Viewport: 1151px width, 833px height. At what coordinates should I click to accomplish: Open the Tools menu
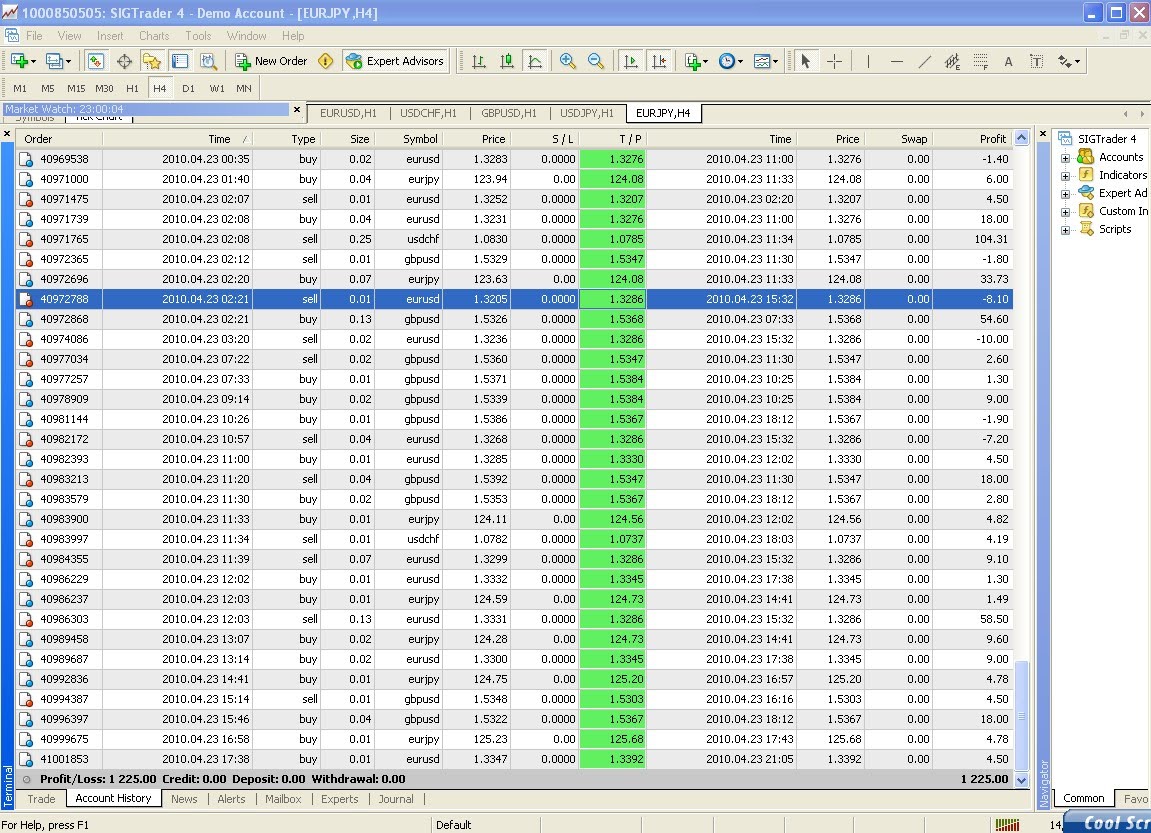tap(198, 35)
